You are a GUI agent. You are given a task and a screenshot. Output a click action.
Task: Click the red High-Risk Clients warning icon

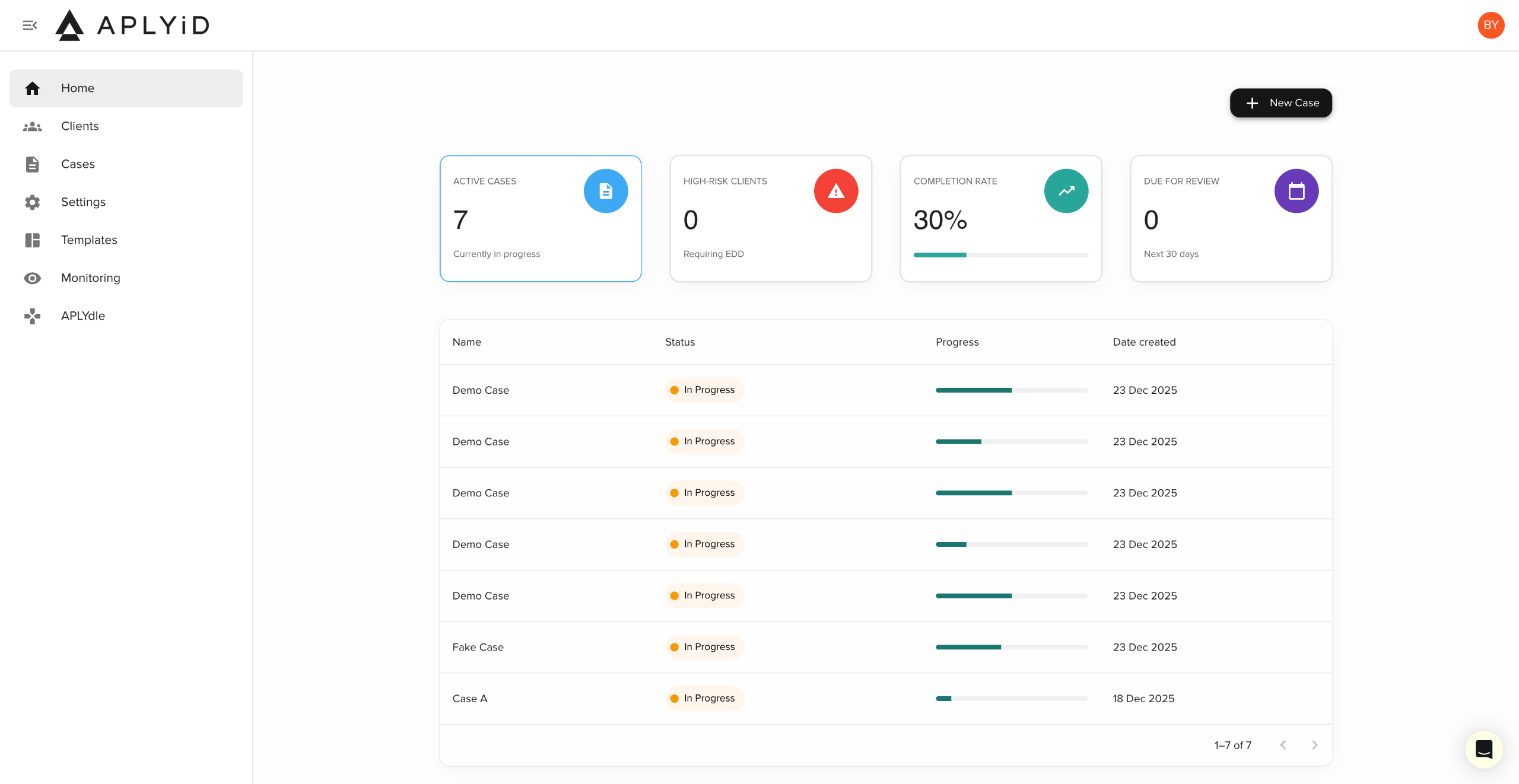[x=835, y=191]
